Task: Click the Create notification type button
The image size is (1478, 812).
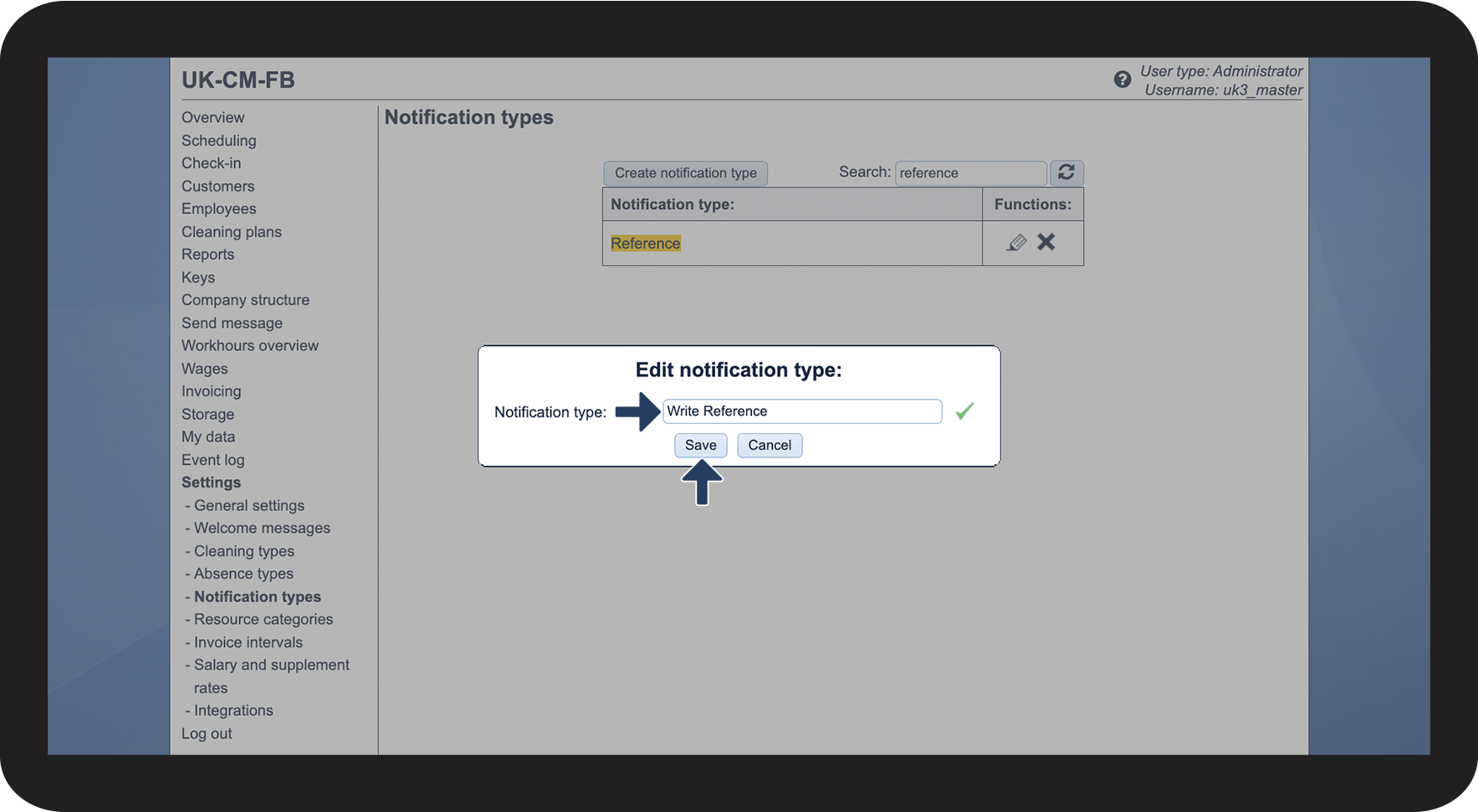Action: (x=685, y=173)
